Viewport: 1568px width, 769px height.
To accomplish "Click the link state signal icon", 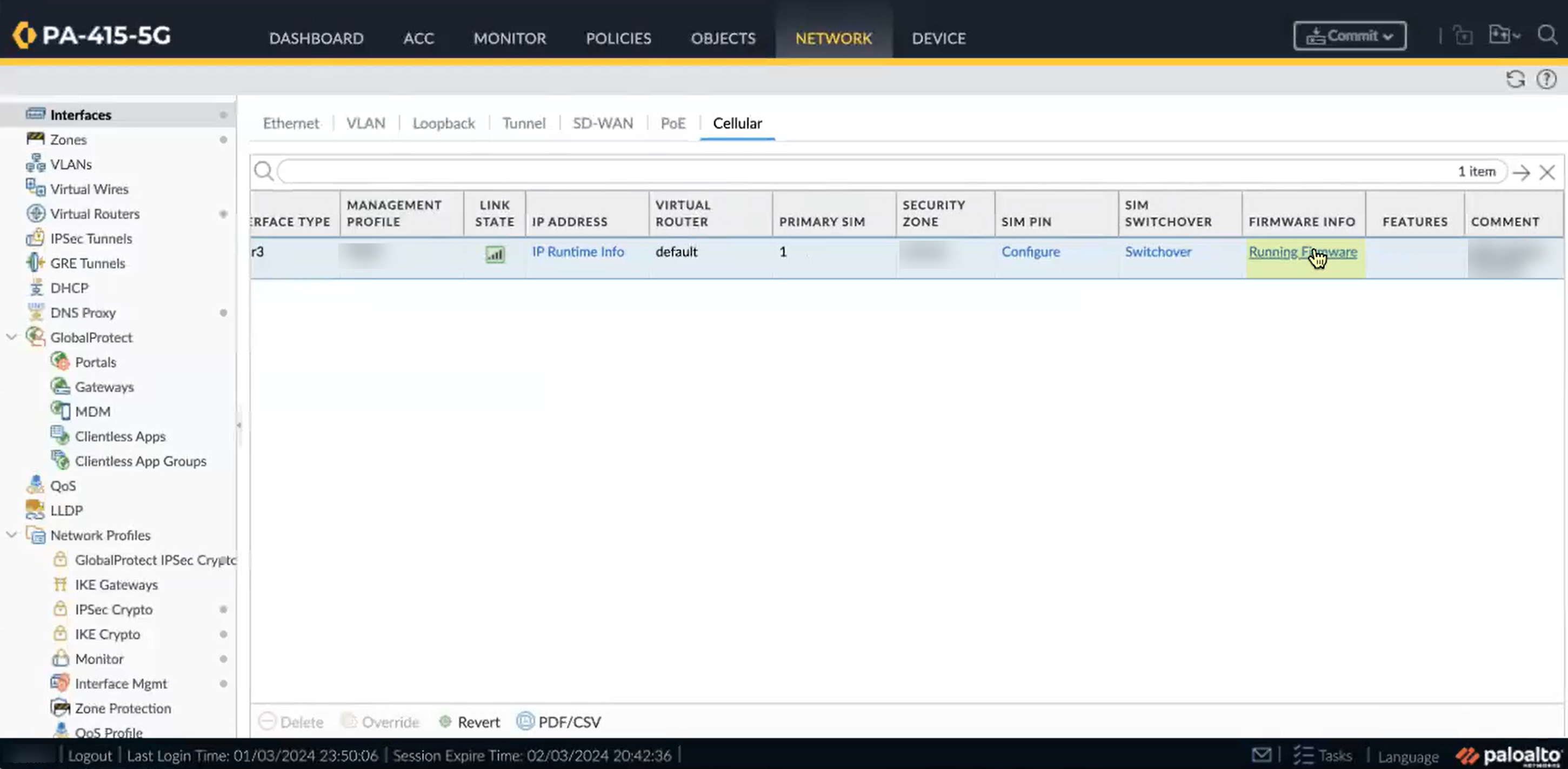I will [x=494, y=254].
